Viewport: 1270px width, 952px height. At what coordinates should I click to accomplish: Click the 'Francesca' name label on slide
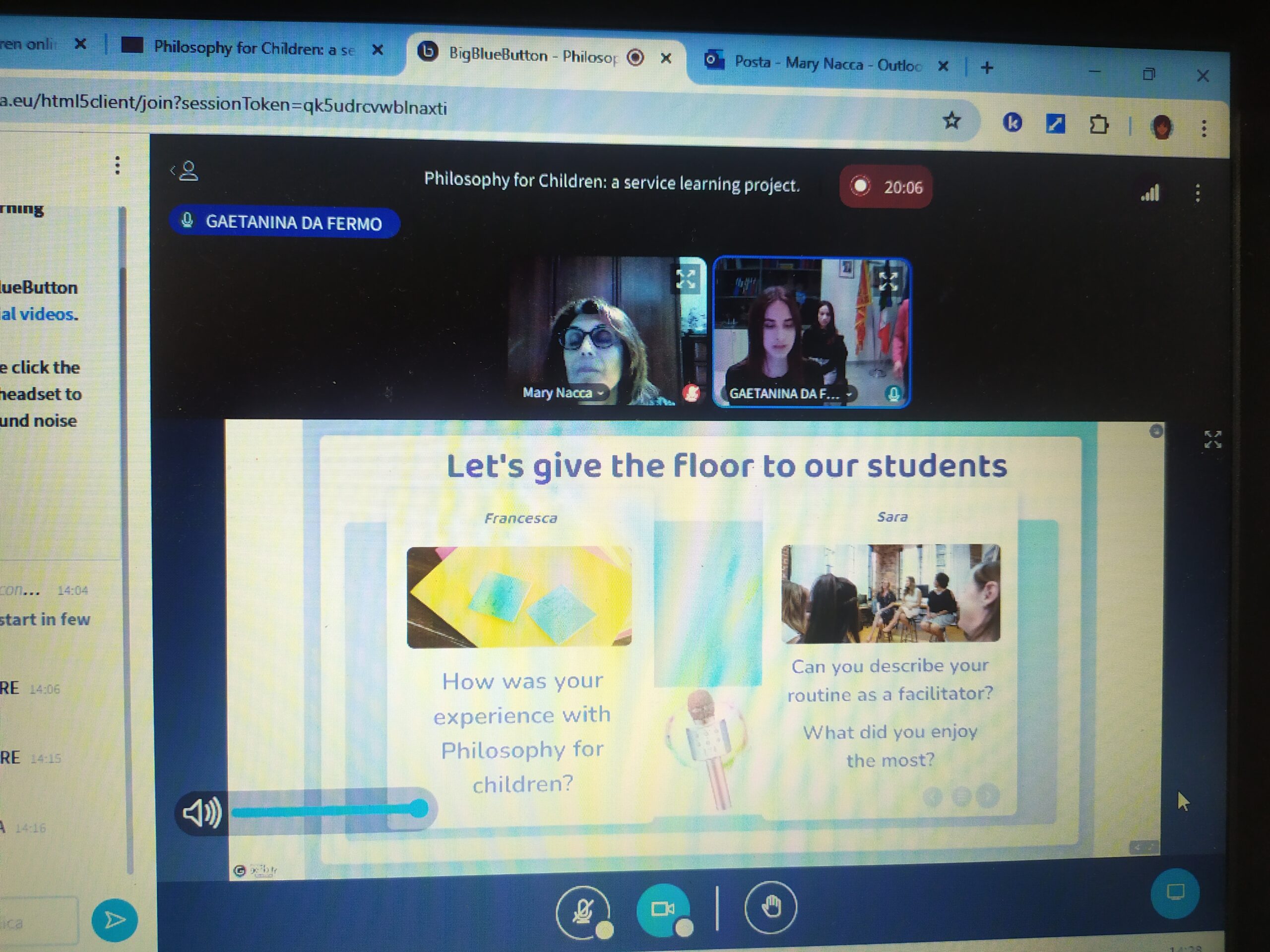[521, 519]
